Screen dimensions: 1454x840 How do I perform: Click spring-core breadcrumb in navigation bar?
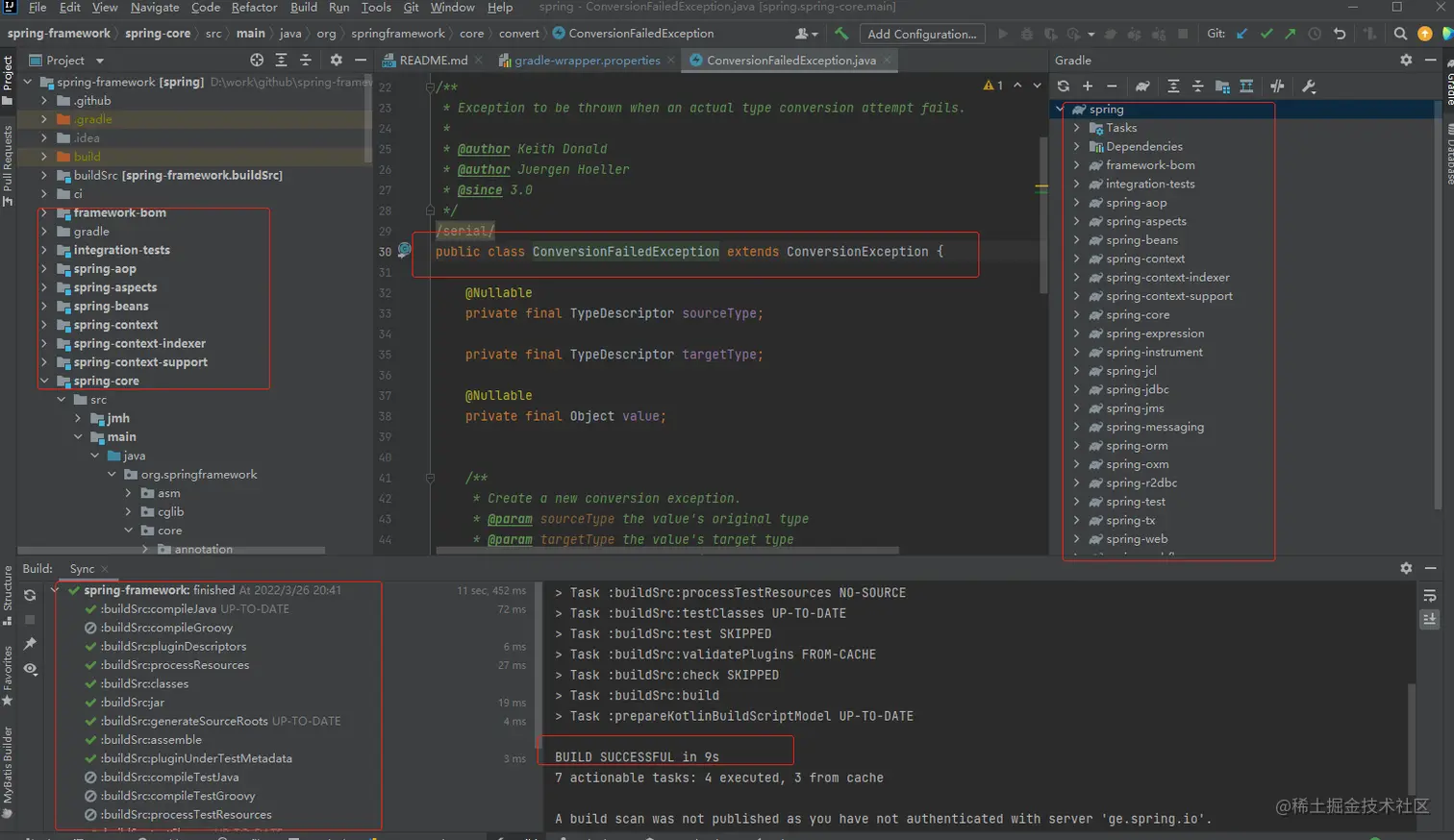coord(158,33)
